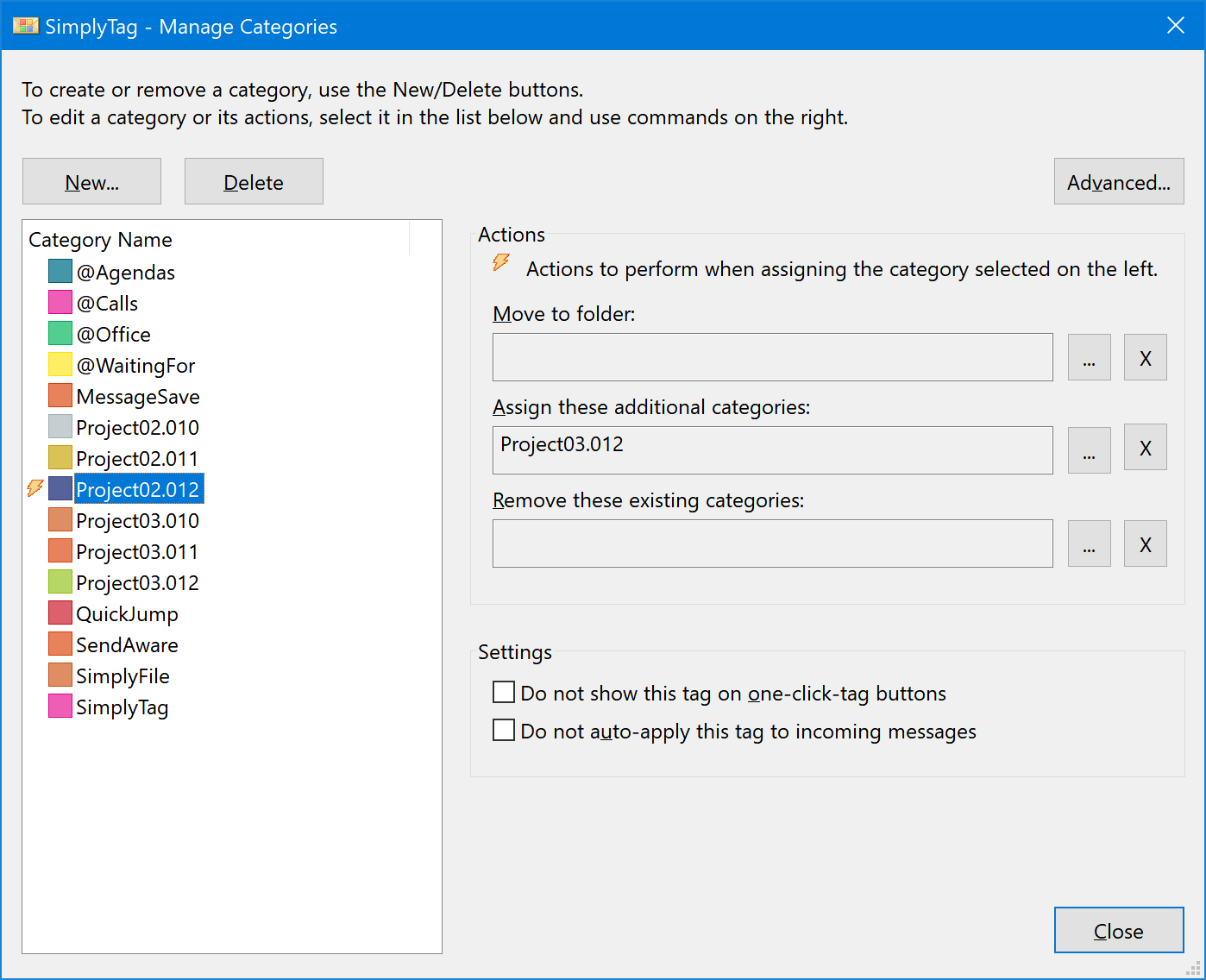The height and width of the screenshot is (980, 1206).
Task: Browse for the Move to folder target
Action: click(1090, 357)
